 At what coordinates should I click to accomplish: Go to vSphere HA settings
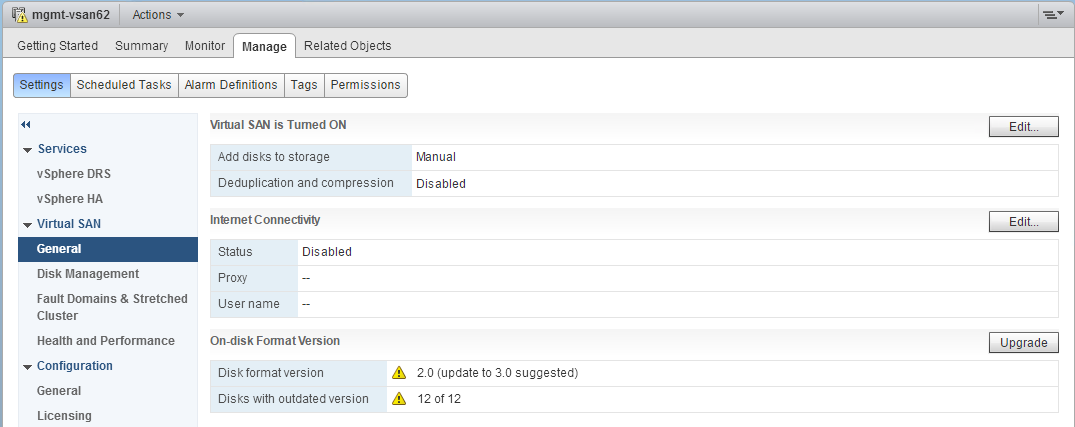point(70,199)
